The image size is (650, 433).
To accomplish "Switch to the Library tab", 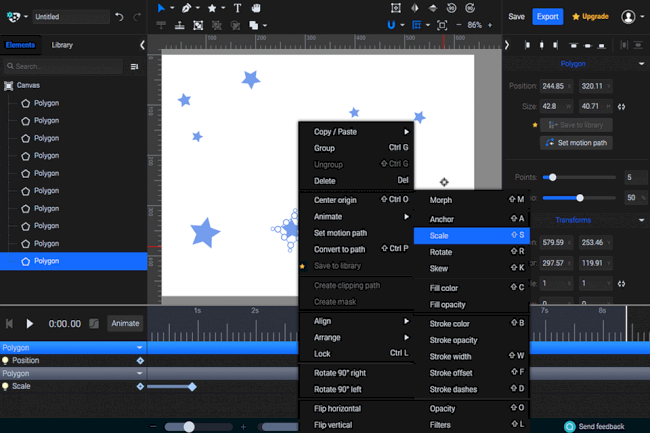I will tap(62, 45).
